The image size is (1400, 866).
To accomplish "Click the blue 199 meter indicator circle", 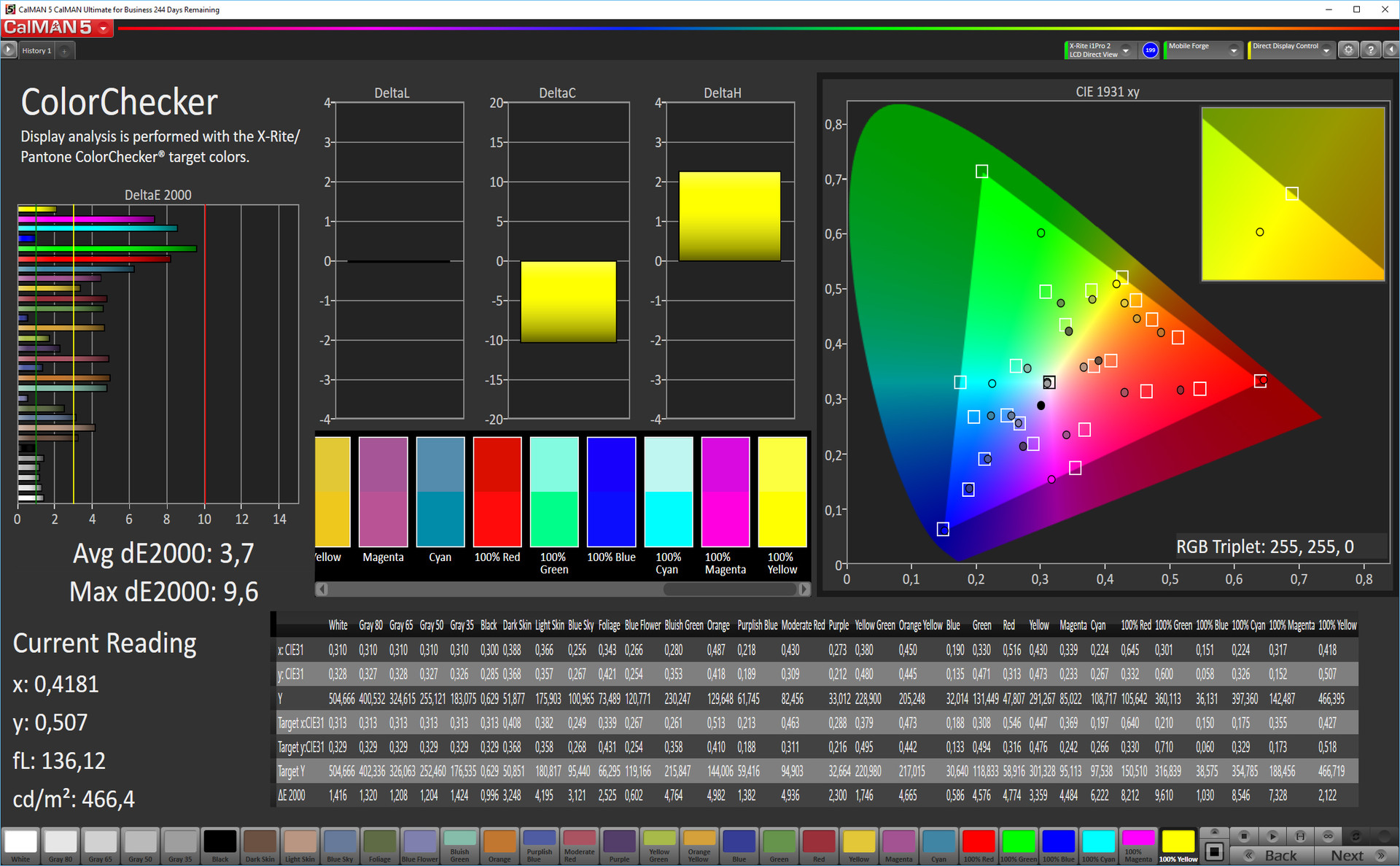I will coord(1150,50).
